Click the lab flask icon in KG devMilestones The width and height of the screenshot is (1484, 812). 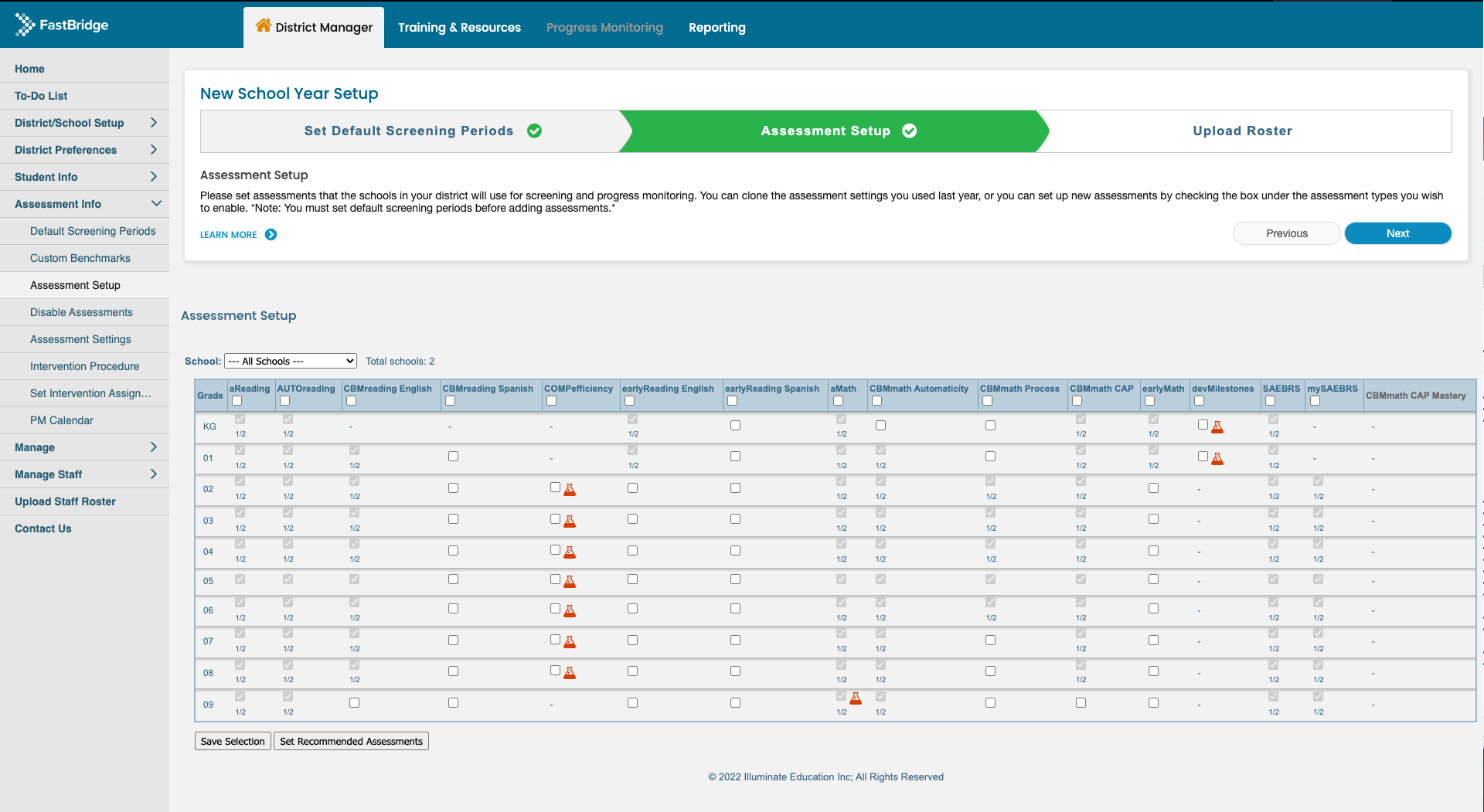[x=1217, y=426]
